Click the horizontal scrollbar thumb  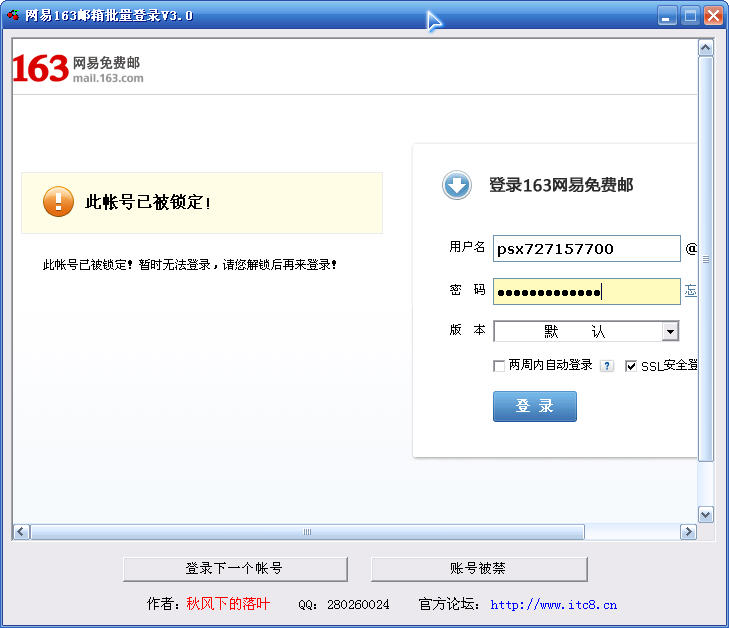coord(307,531)
